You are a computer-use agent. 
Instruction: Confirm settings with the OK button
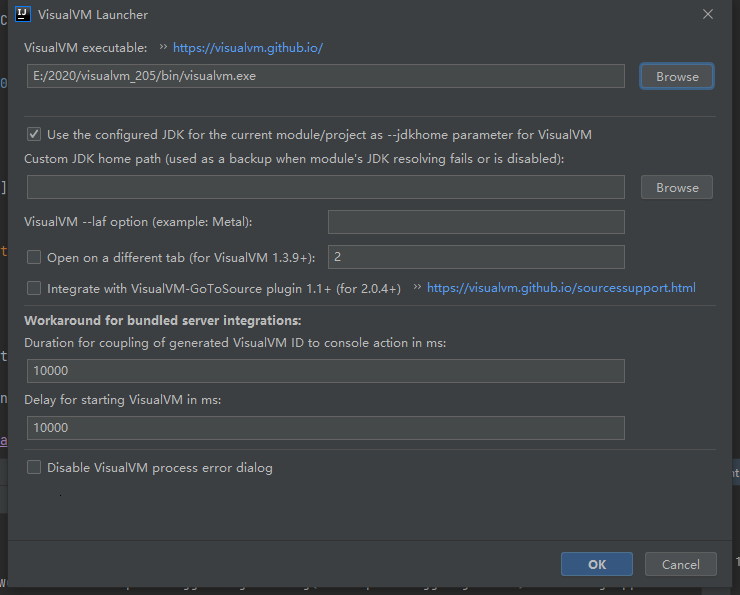[597, 564]
